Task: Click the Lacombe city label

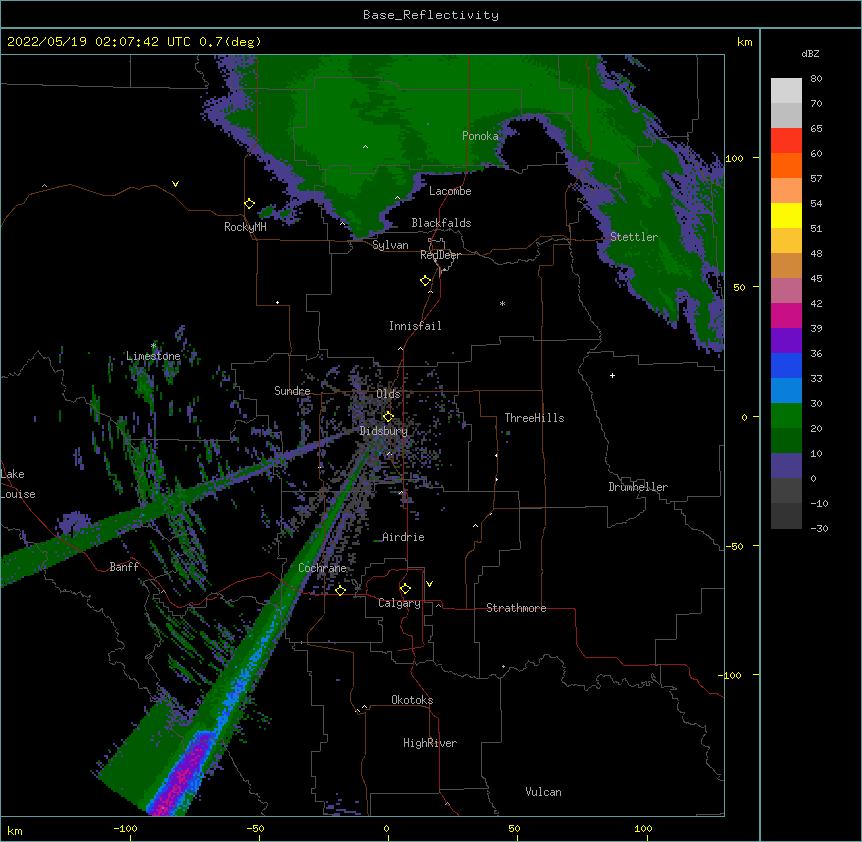Action: click(450, 191)
